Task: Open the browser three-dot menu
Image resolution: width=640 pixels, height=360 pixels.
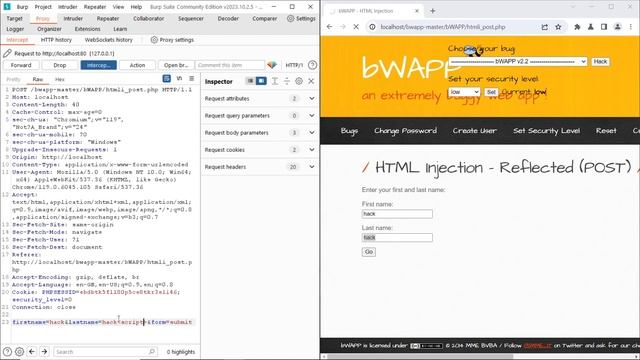Action: 631,27
